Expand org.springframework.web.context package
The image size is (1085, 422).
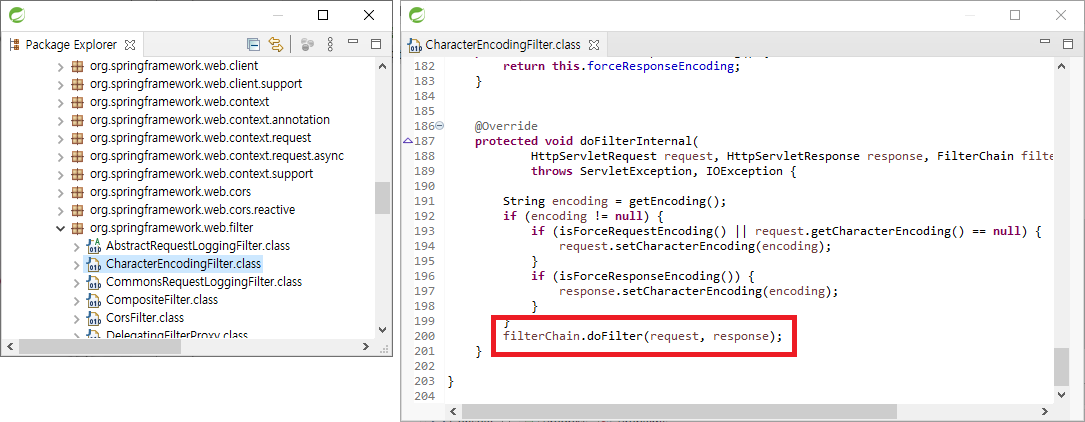(x=60, y=102)
